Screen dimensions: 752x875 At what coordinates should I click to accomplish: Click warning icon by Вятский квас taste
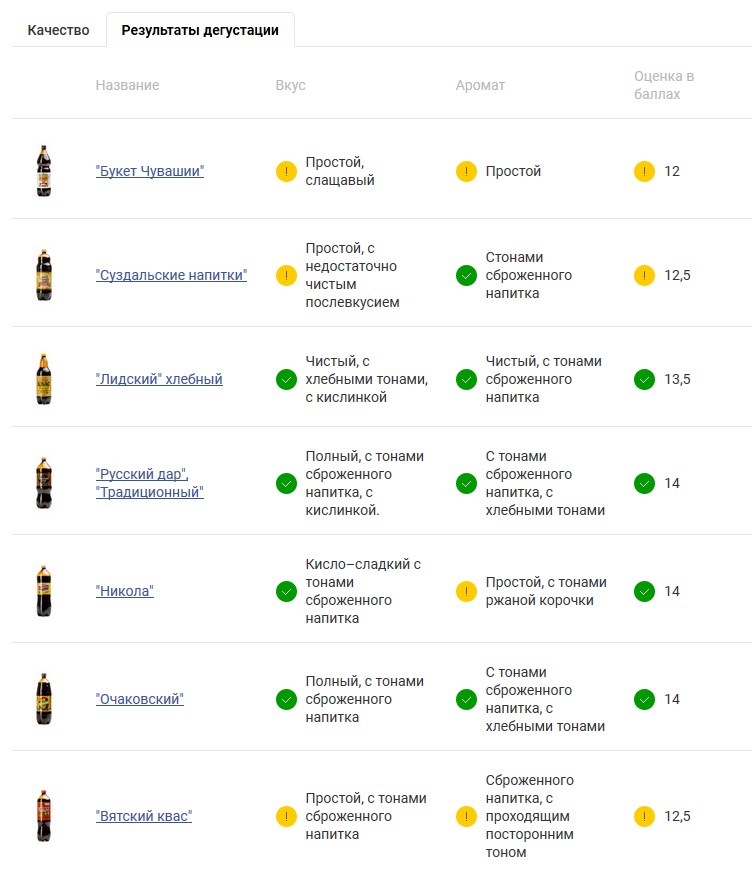click(286, 816)
